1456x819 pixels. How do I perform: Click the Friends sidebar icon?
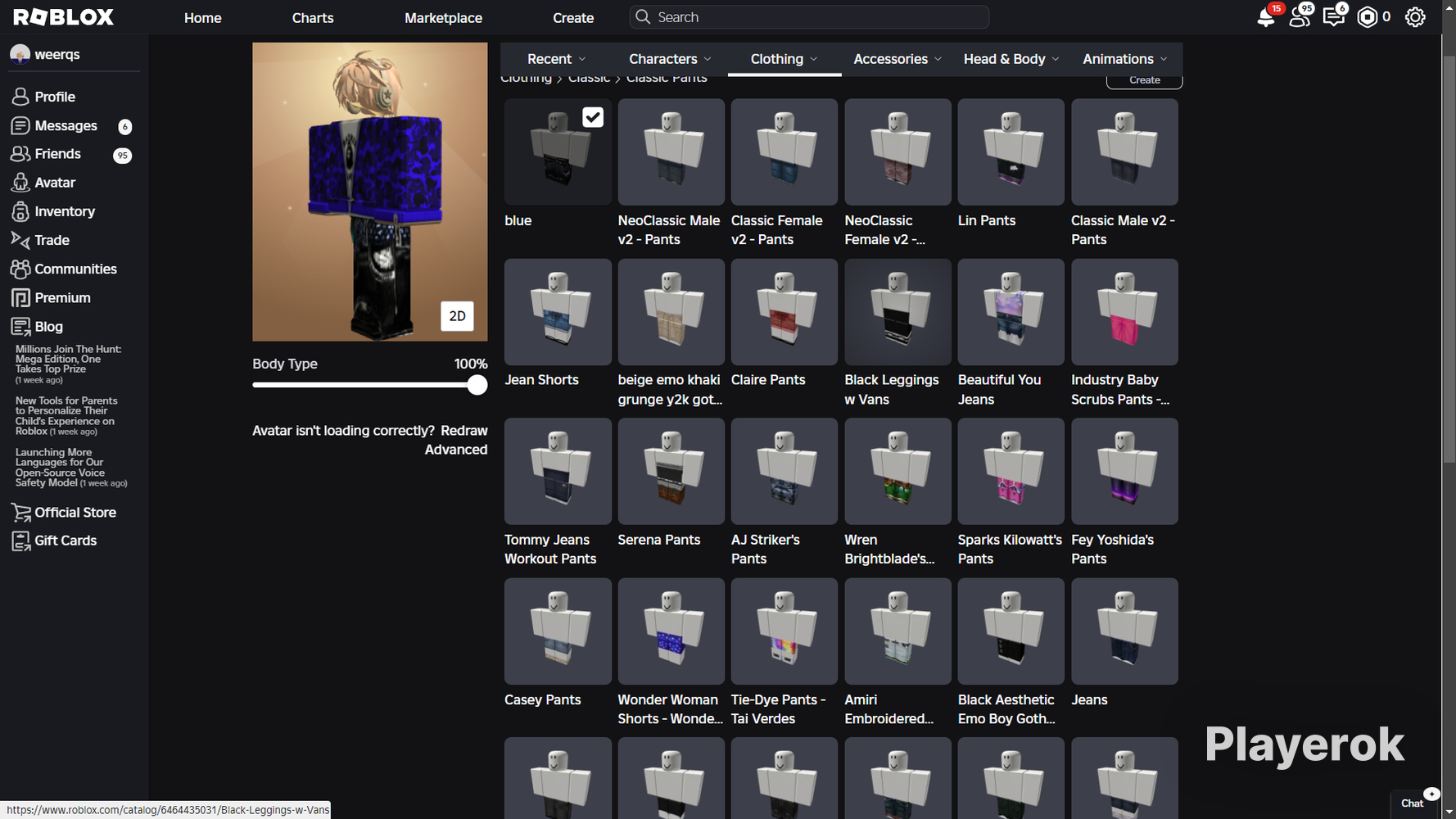click(20, 154)
